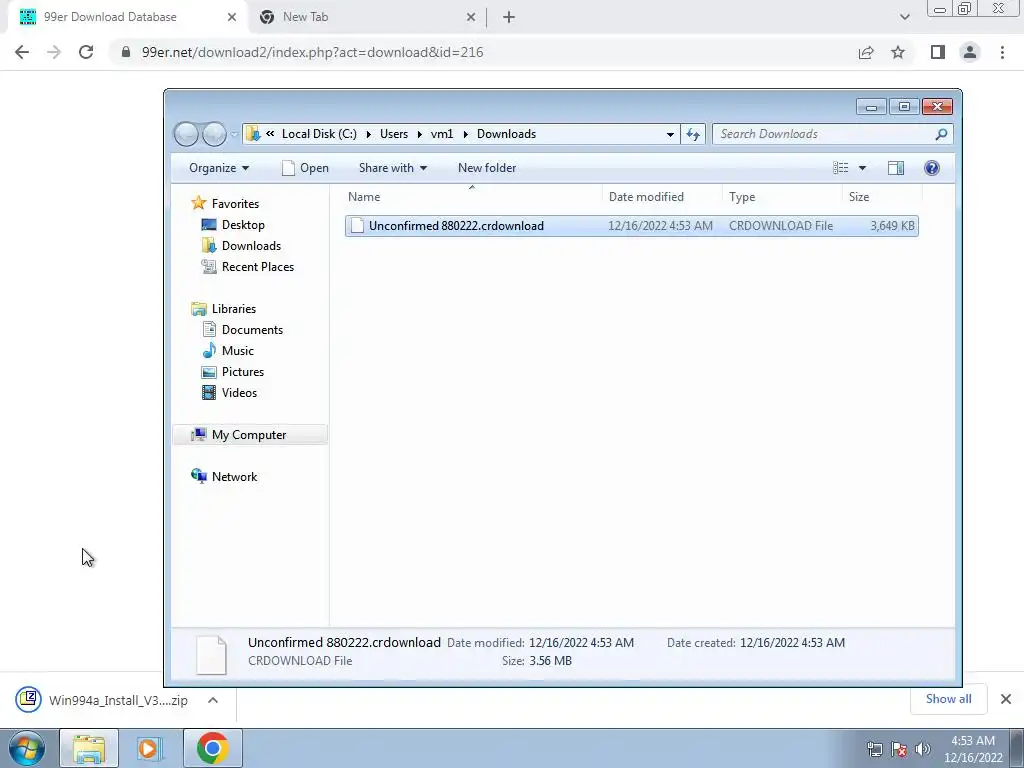This screenshot has width=1024, height=768.
Task: Open a new Chrome tab
Action: pos(509,17)
